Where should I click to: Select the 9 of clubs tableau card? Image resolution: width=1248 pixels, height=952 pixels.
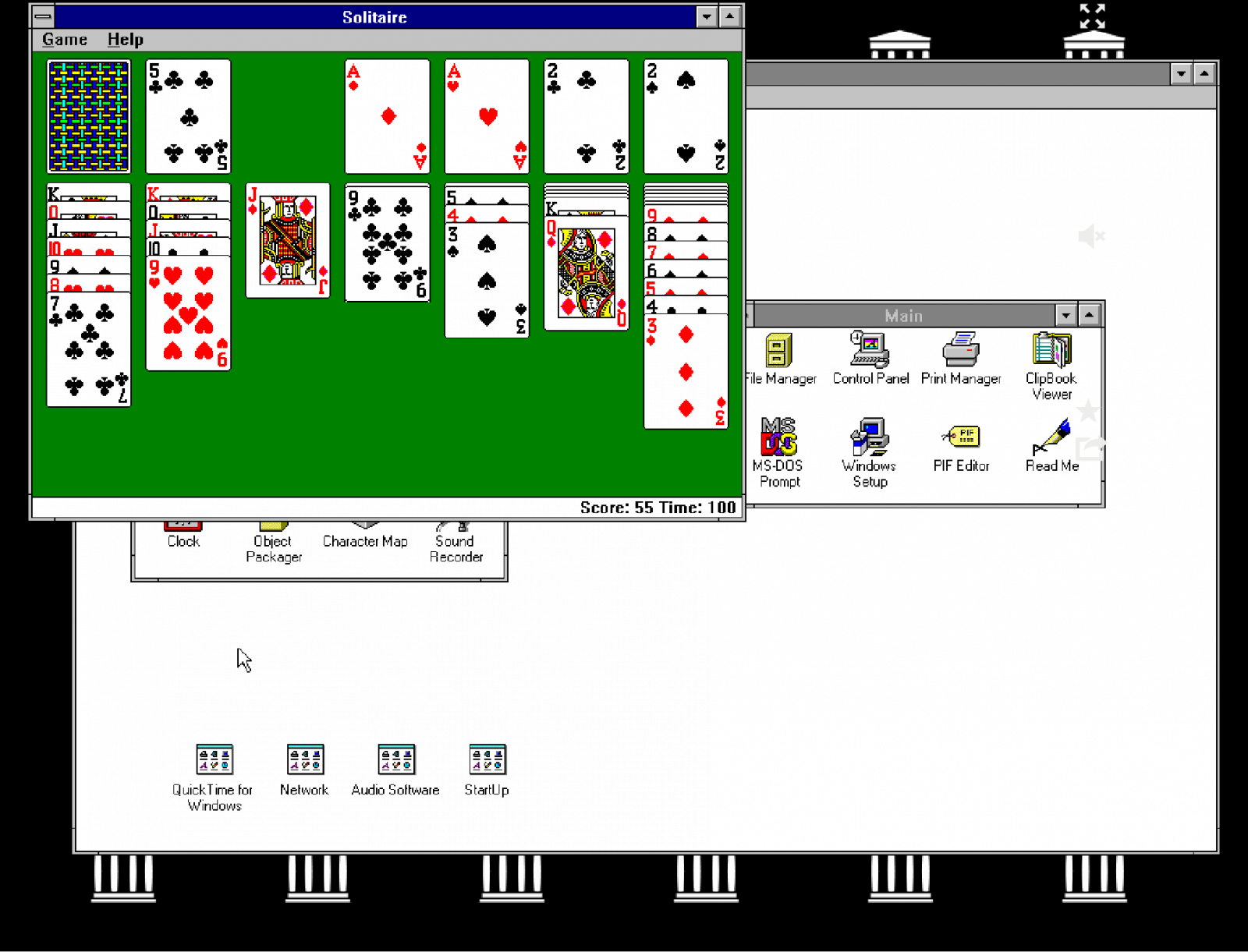coord(388,242)
